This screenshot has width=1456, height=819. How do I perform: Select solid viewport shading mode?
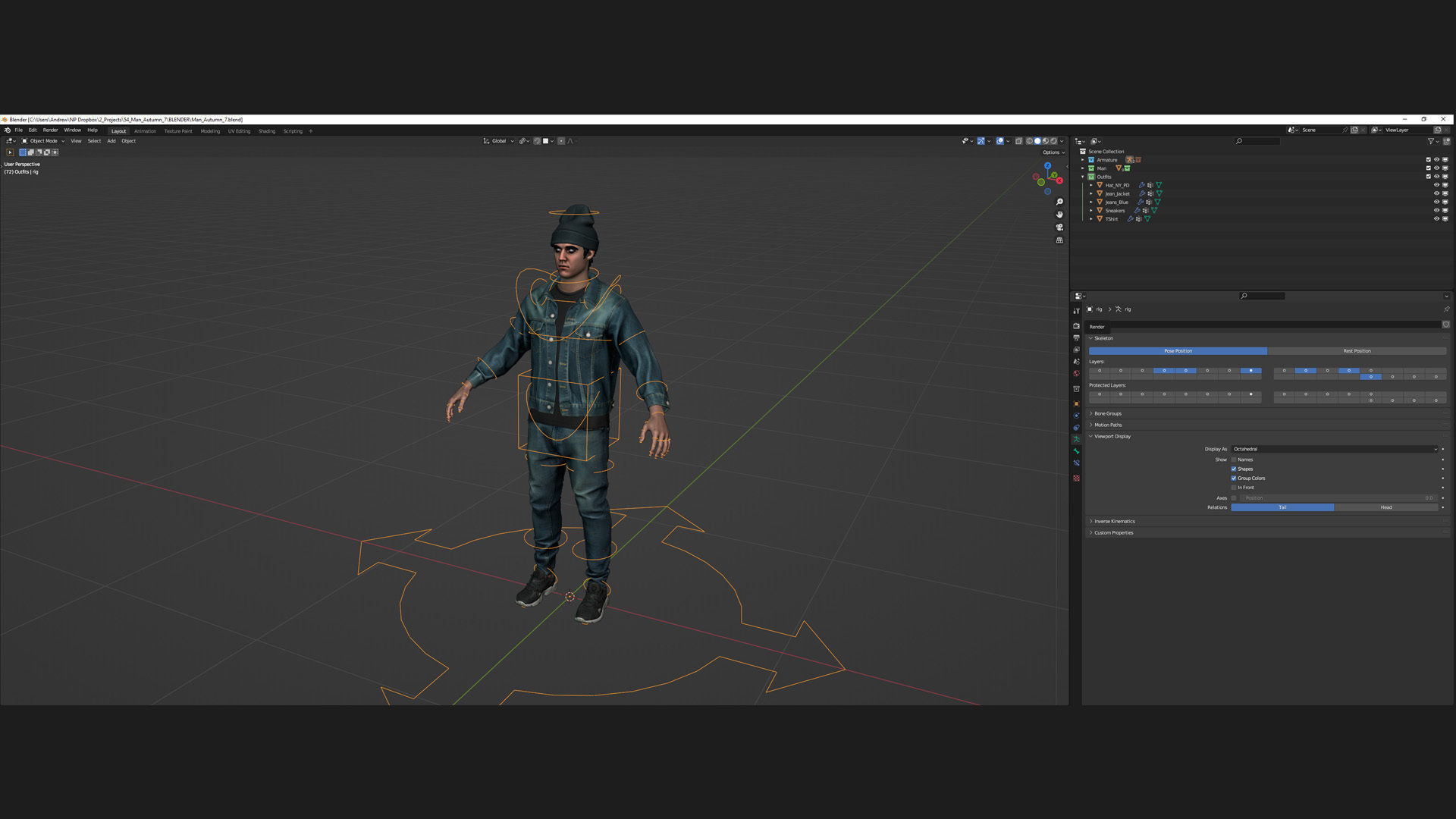point(1037,141)
